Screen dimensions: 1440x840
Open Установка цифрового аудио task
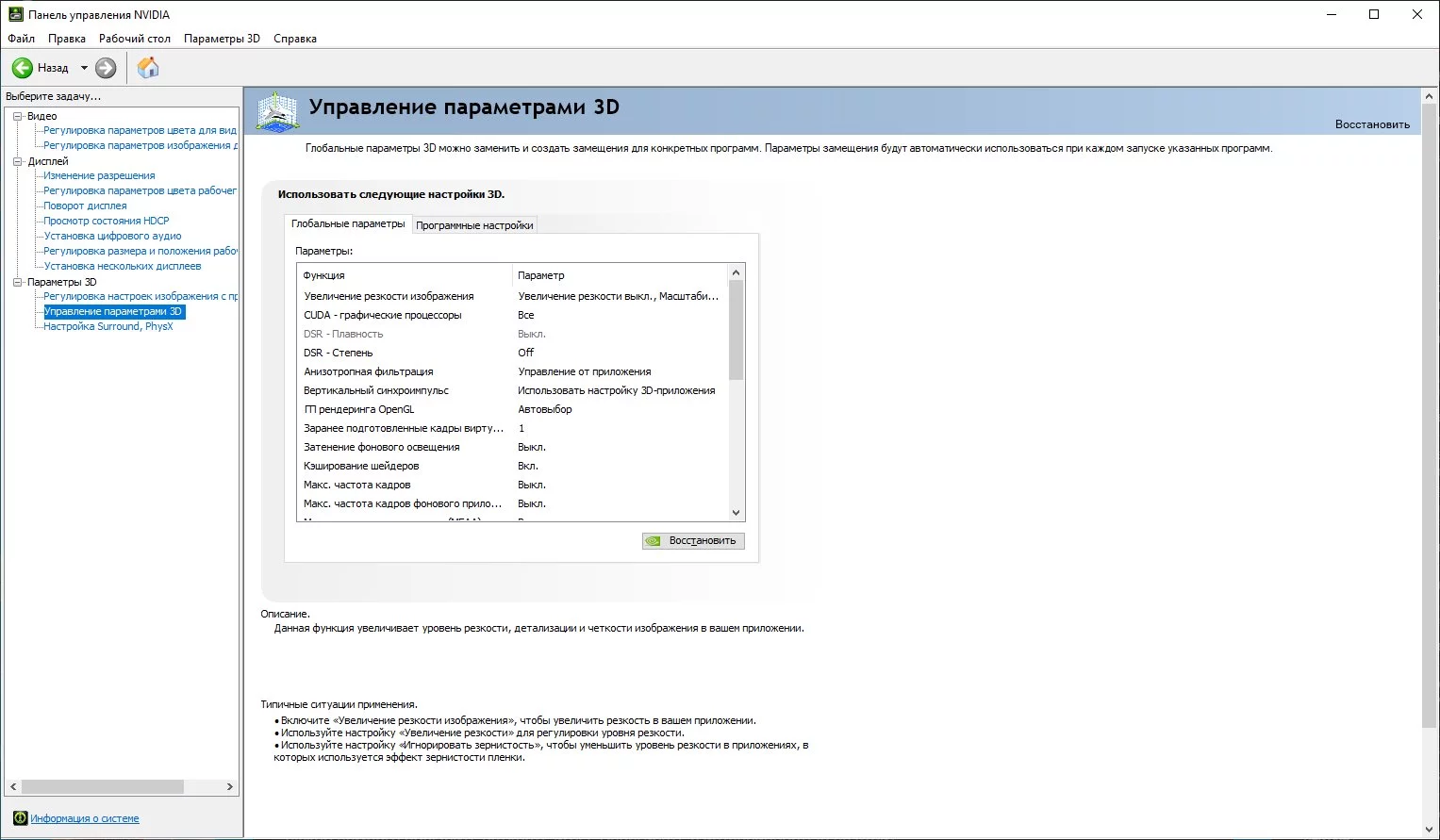(112, 236)
